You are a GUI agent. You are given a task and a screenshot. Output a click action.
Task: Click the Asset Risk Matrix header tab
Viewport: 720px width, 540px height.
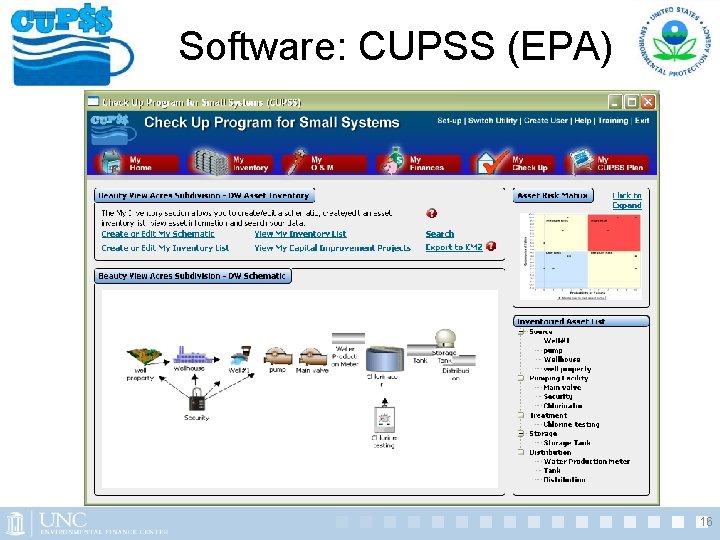point(553,196)
